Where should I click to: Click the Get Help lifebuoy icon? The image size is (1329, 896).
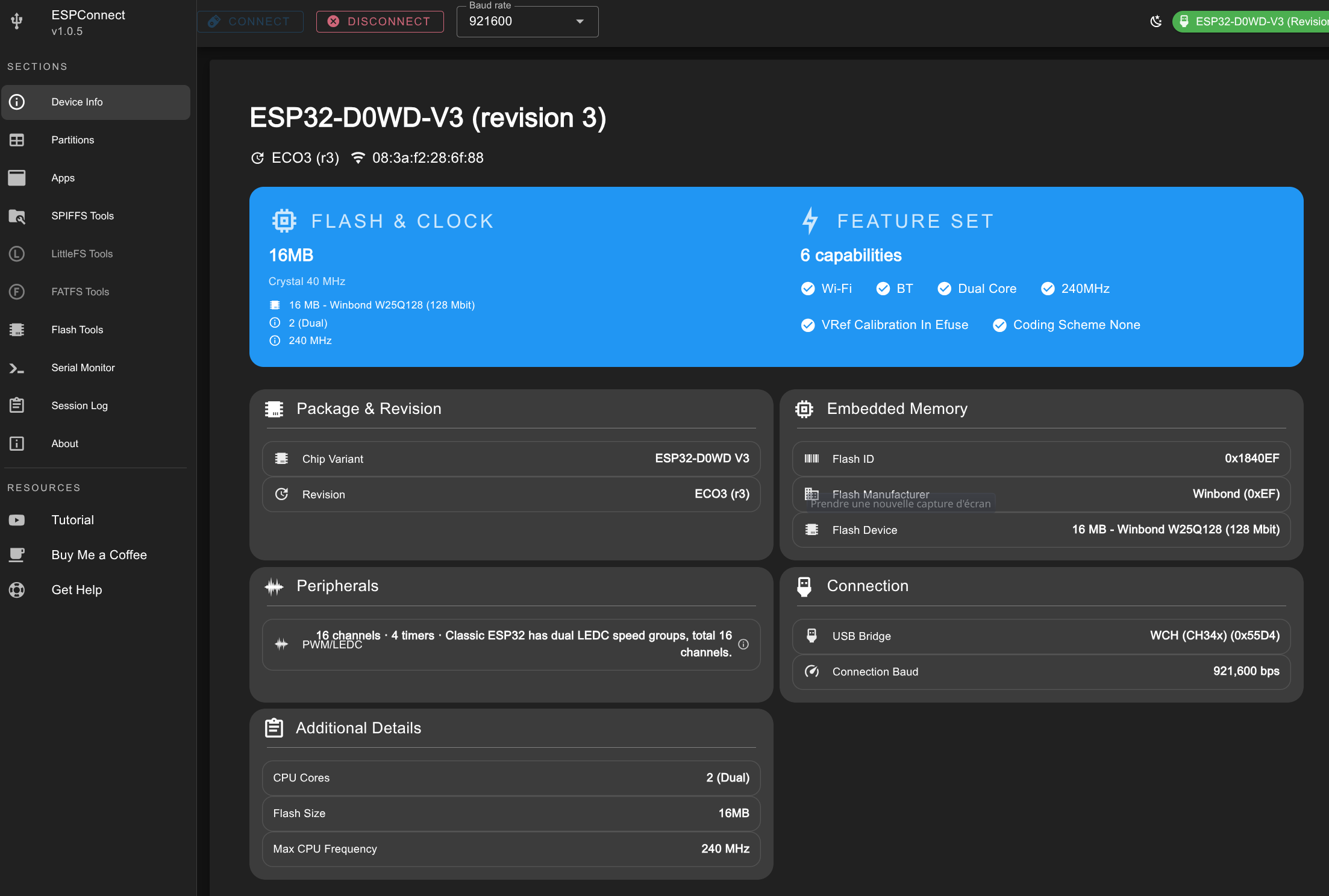click(17, 590)
